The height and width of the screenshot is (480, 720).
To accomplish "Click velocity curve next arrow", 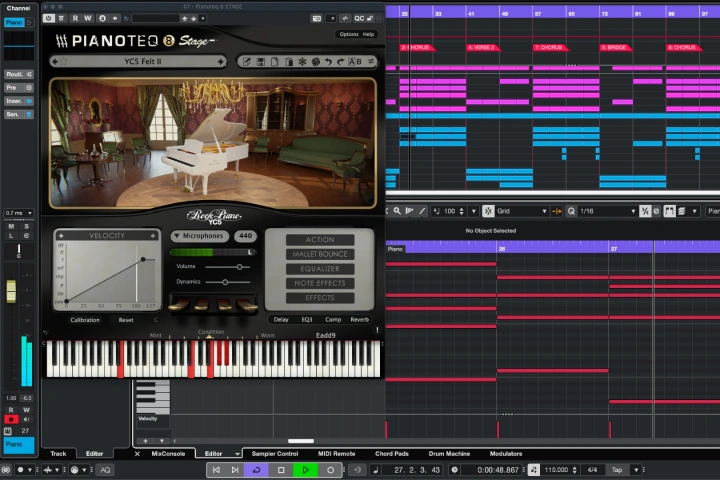I will 153,236.
